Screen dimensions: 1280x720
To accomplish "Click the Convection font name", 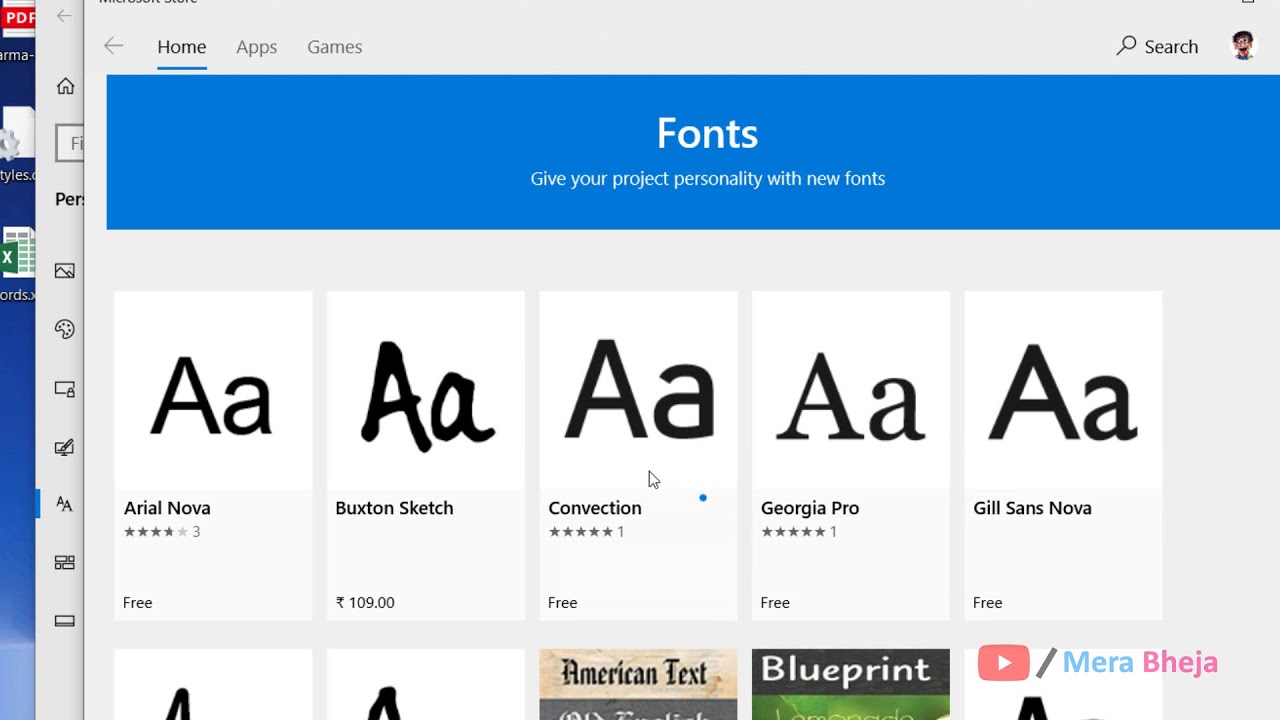I will [595, 508].
